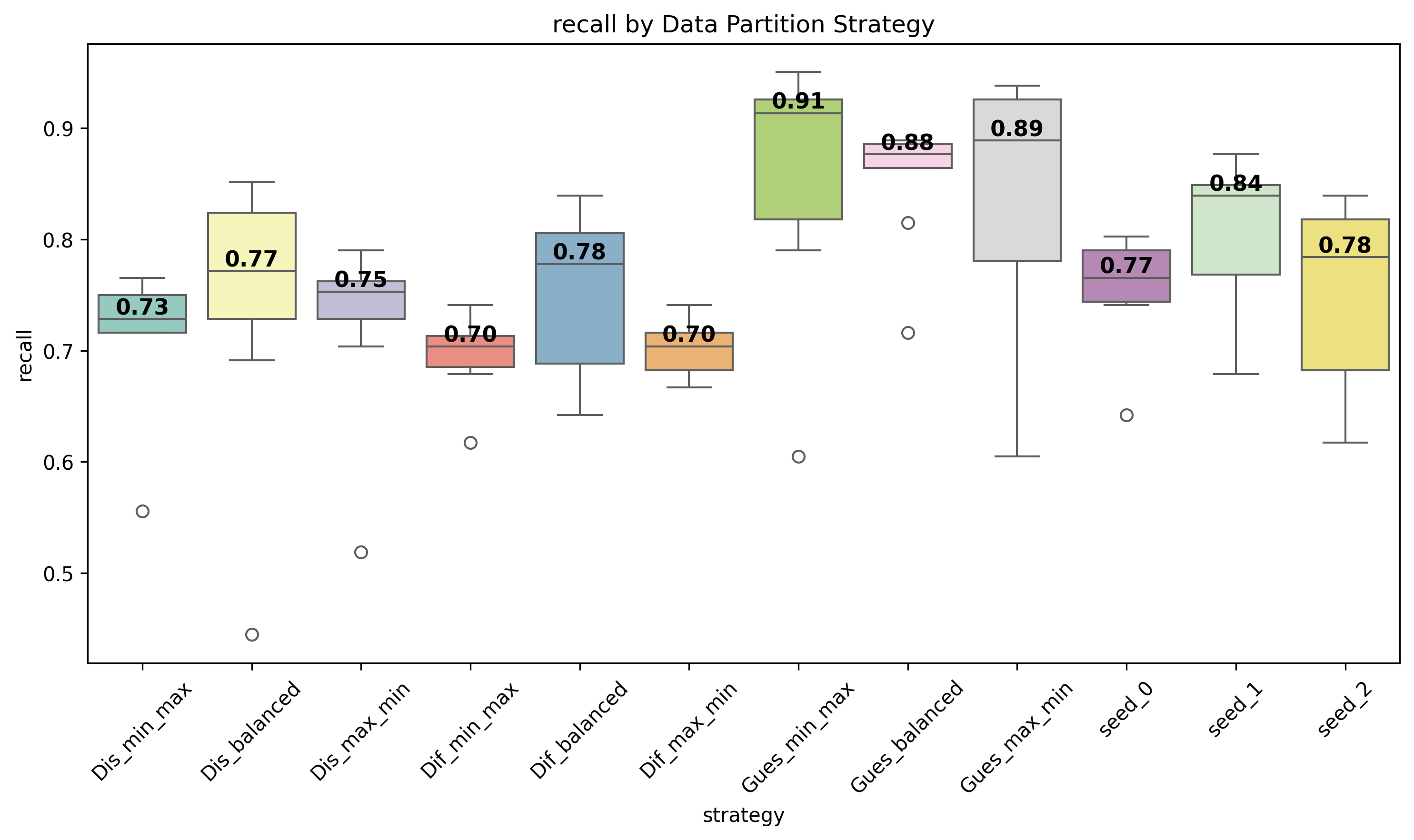
Task: Click the 'recall' y-axis title
Action: point(25,356)
